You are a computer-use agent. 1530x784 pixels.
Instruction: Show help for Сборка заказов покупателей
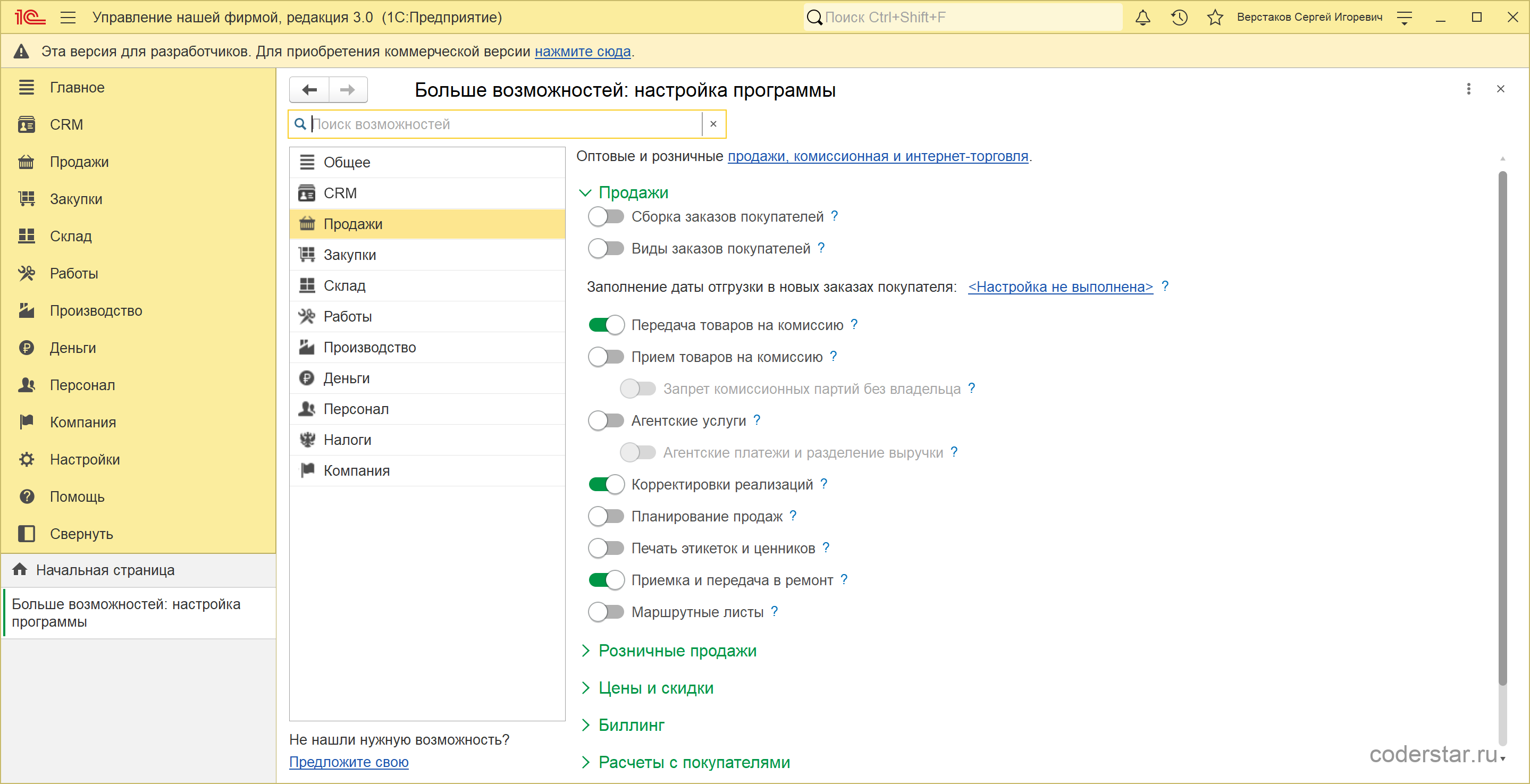point(835,216)
